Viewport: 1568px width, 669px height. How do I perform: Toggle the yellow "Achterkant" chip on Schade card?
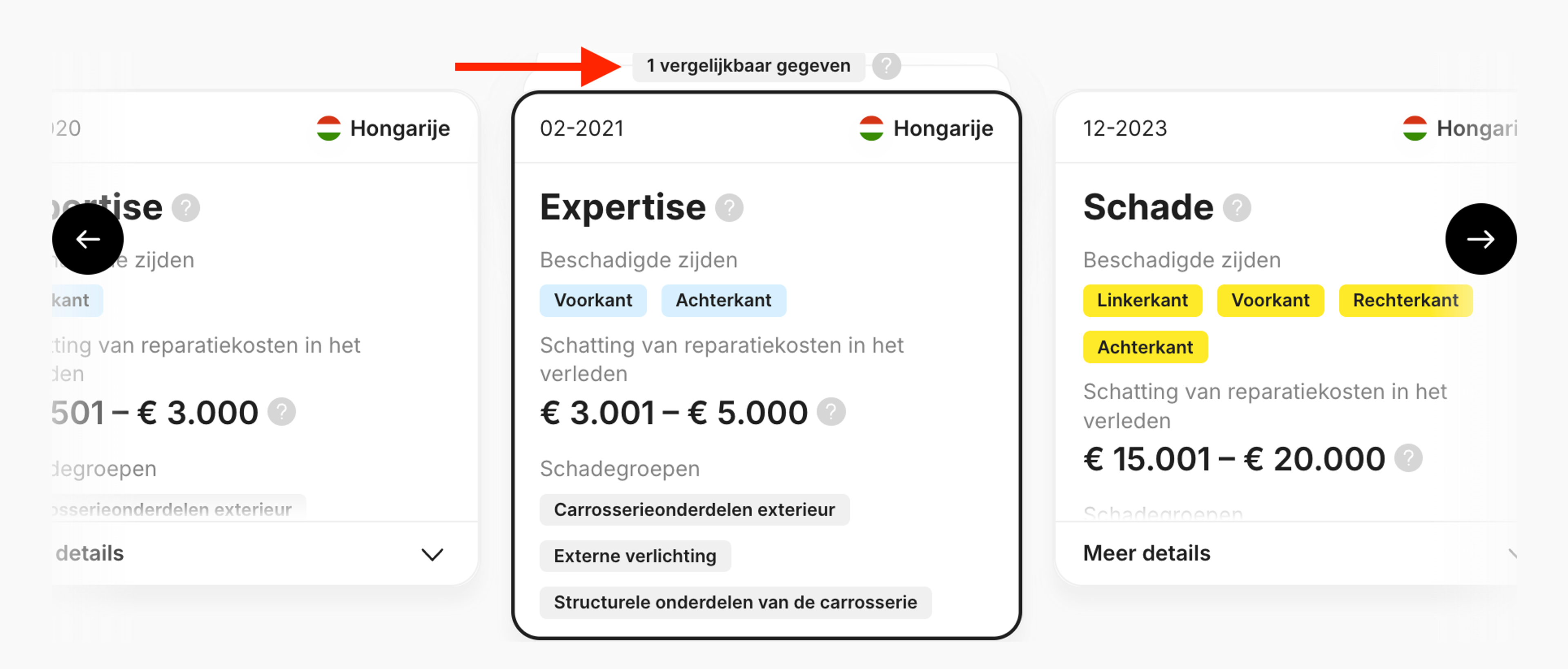pyautogui.click(x=1145, y=347)
